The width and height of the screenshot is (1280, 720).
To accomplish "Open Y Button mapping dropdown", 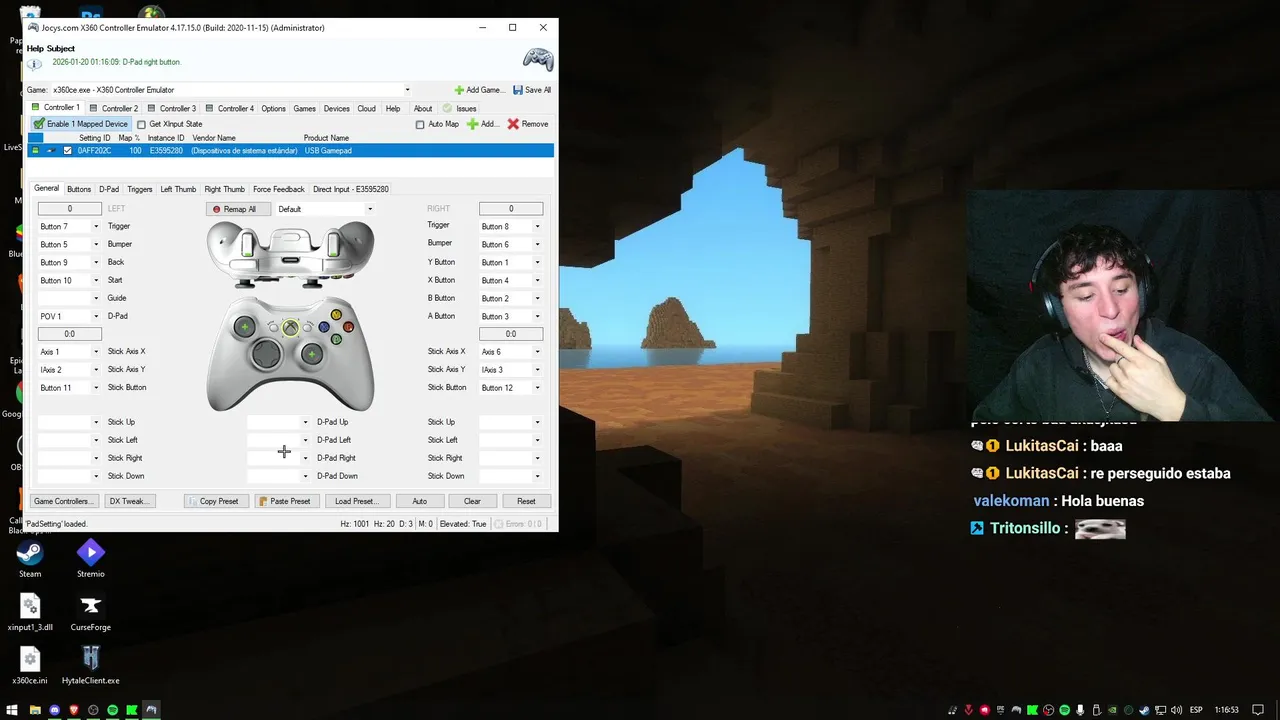I will pyautogui.click(x=511, y=263).
